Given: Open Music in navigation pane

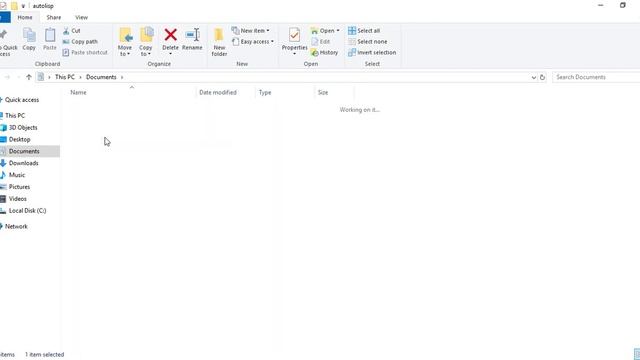Looking at the screenshot, I should coord(17,175).
